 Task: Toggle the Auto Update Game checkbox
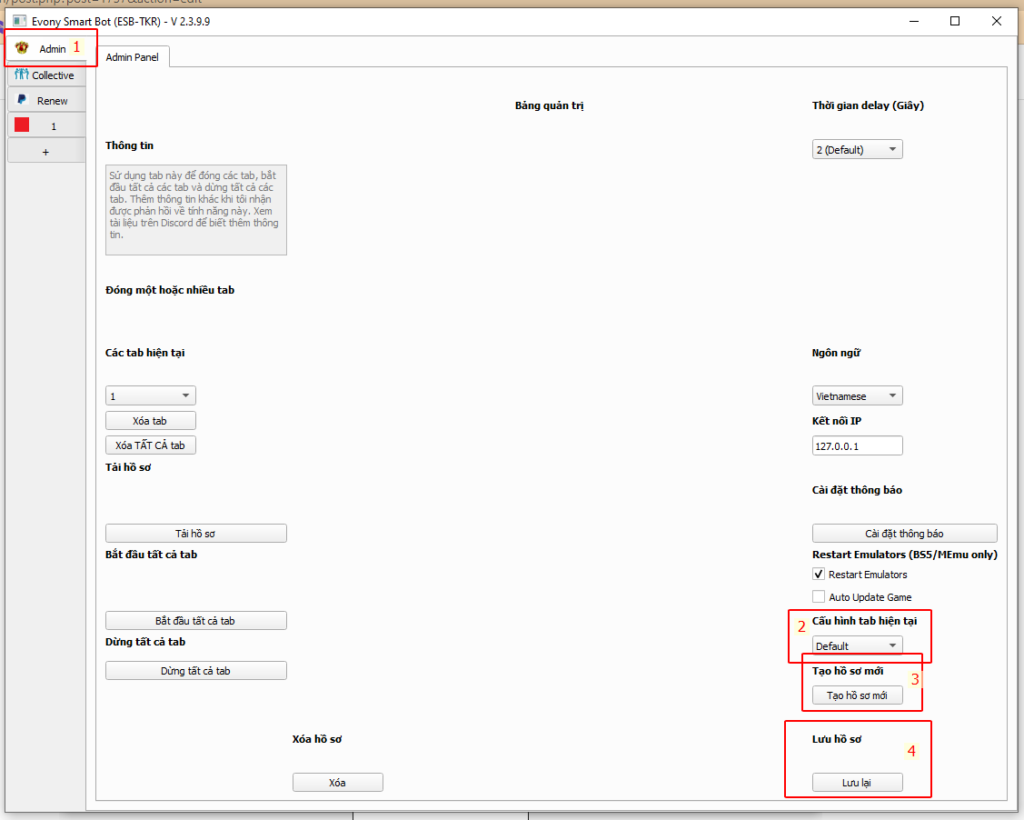click(x=820, y=597)
